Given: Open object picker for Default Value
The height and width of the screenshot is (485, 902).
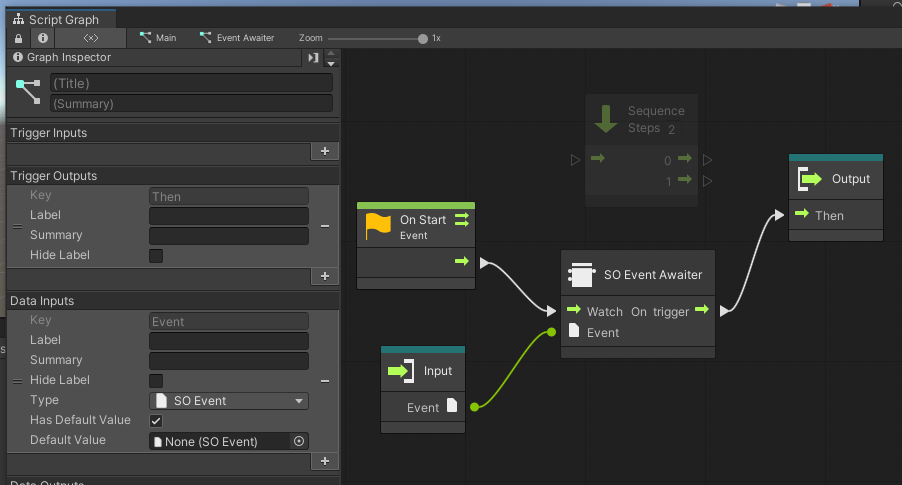Looking at the screenshot, I should point(298,441).
